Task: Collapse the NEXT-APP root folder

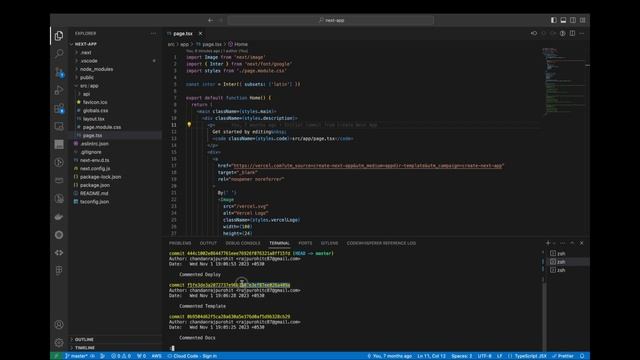Action: (x=86, y=44)
